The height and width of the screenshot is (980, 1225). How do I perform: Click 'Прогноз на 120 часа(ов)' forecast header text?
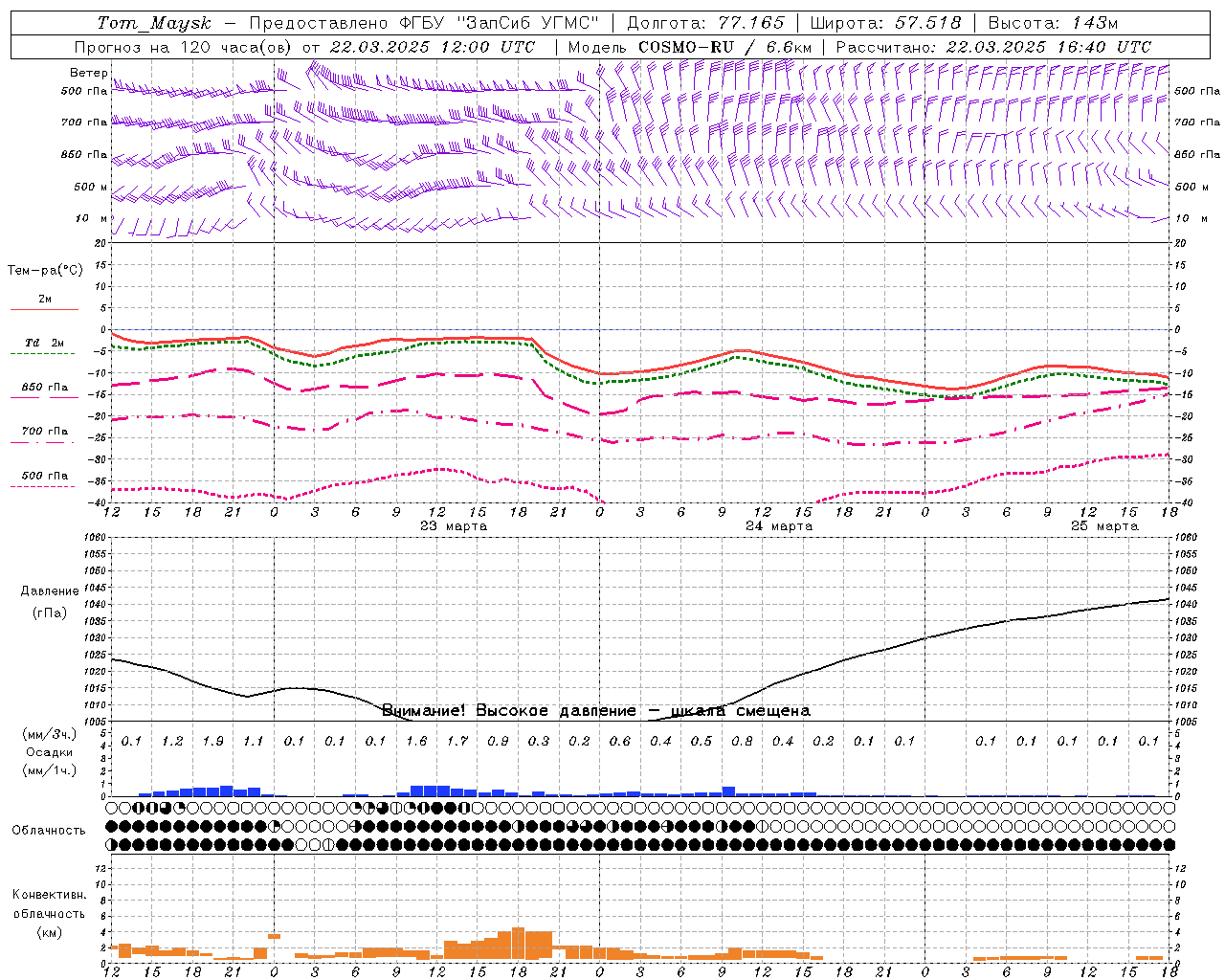[x=184, y=47]
